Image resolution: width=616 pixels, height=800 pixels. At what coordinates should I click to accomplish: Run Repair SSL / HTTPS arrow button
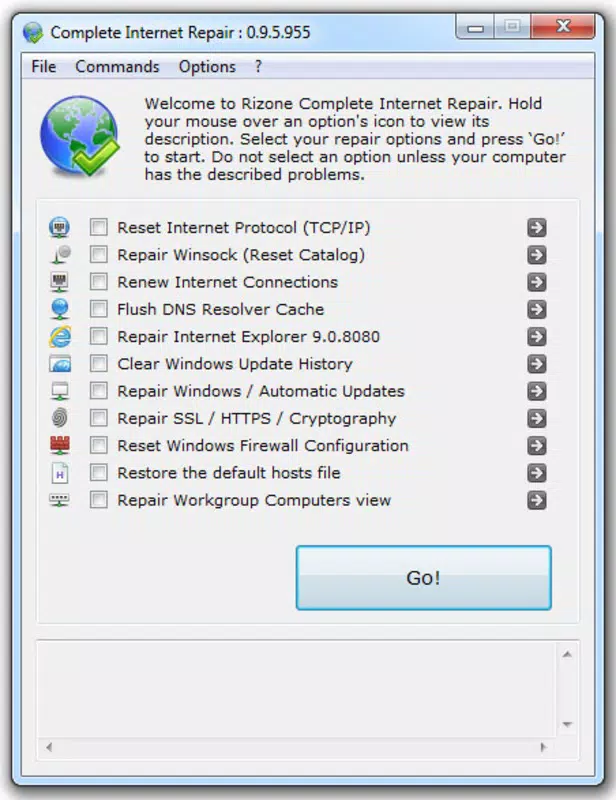pyautogui.click(x=536, y=418)
